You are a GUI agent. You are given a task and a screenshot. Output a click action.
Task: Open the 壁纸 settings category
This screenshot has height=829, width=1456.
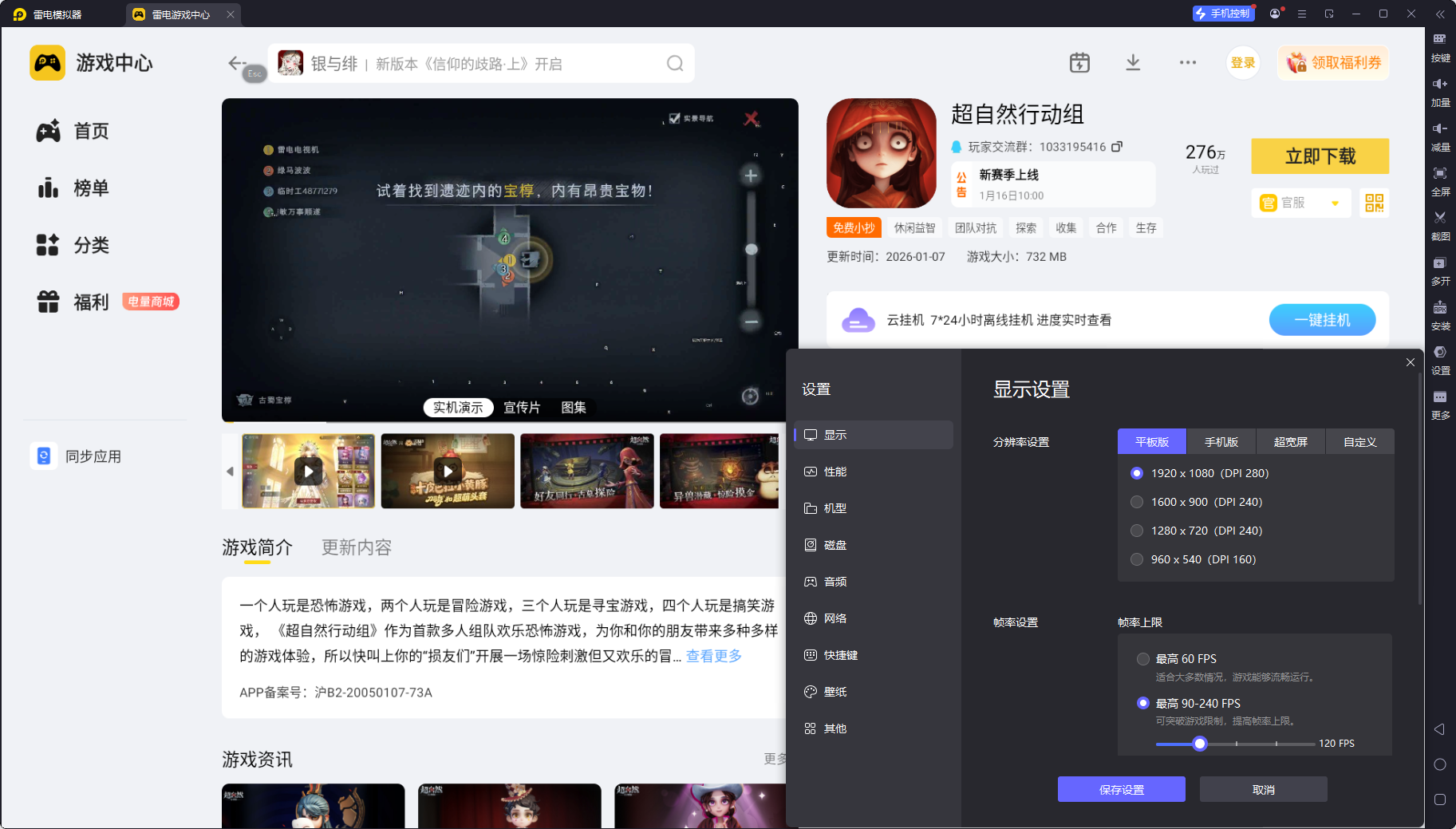[874, 692]
